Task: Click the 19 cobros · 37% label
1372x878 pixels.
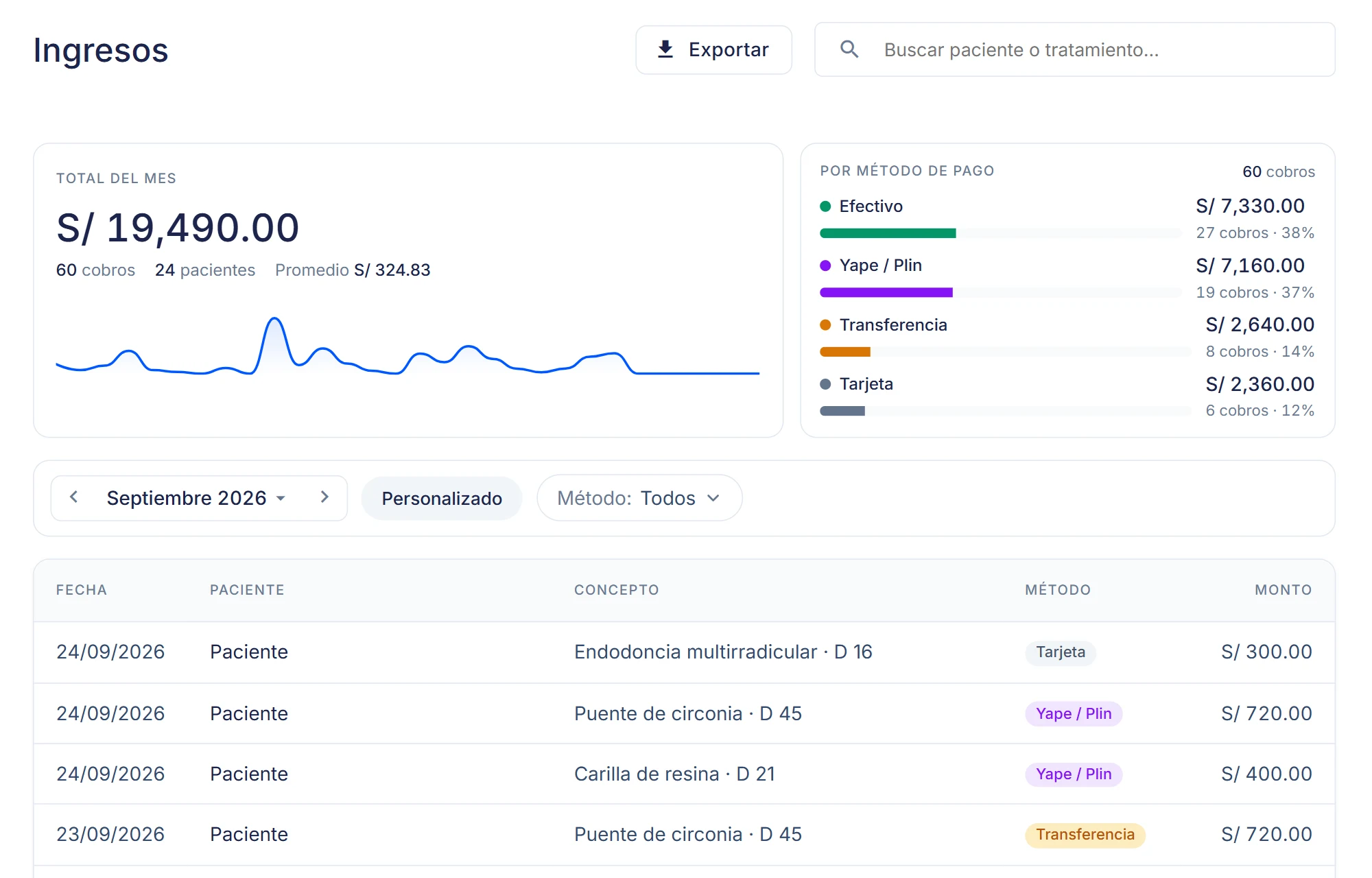Action: [1255, 292]
